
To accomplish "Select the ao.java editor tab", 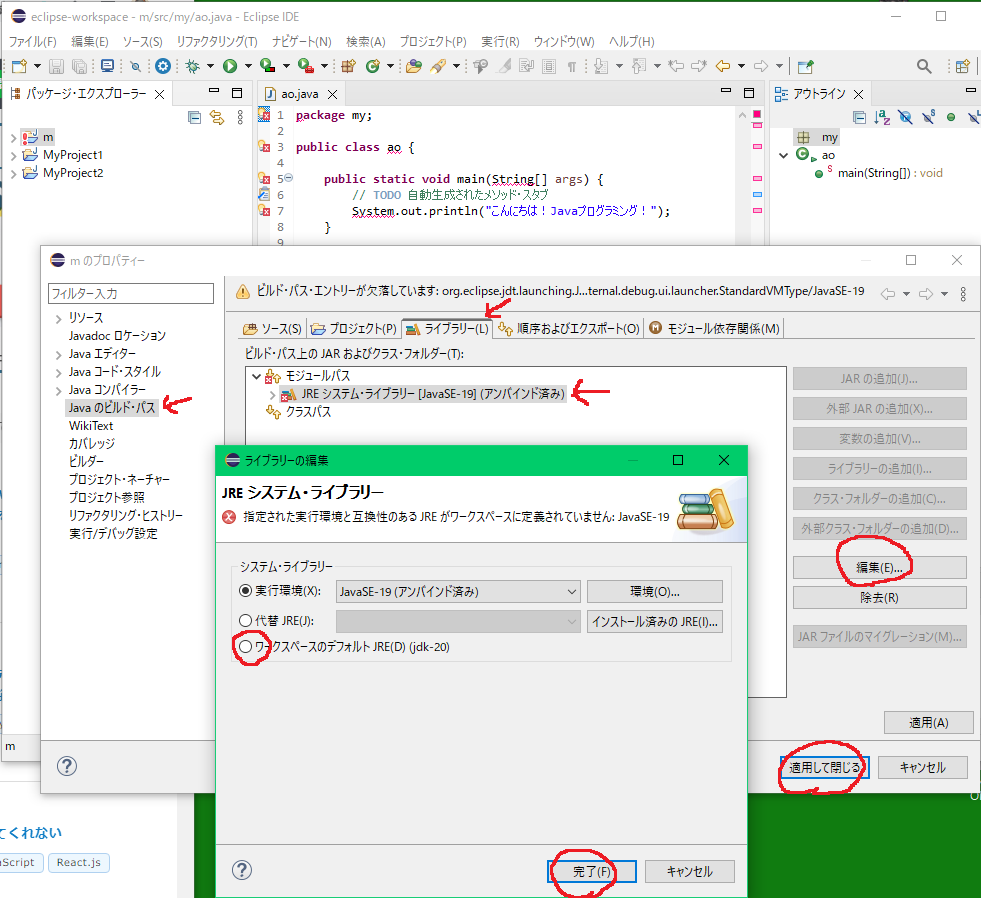I will [299, 94].
